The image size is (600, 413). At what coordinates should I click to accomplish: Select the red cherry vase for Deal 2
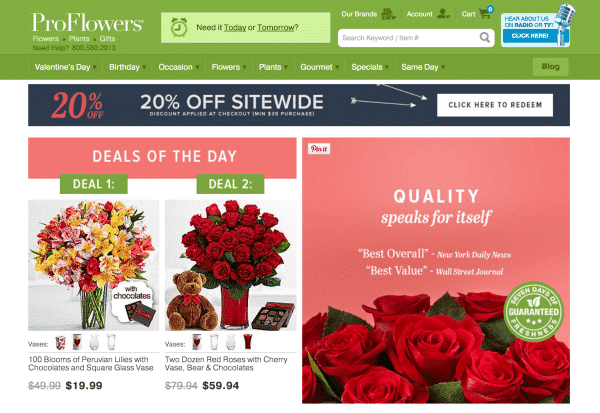click(248, 342)
